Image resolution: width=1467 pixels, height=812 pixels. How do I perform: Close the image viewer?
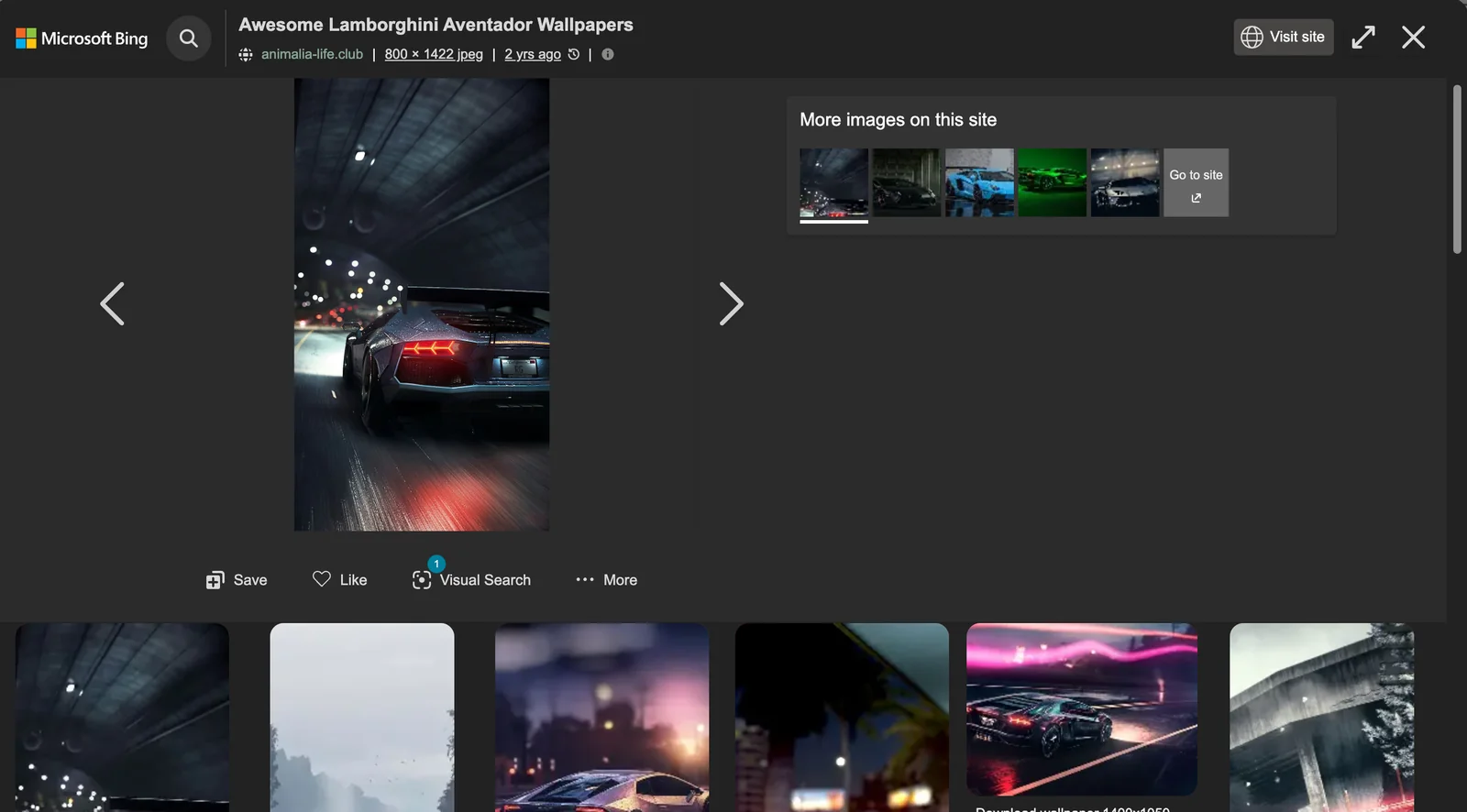1413,37
